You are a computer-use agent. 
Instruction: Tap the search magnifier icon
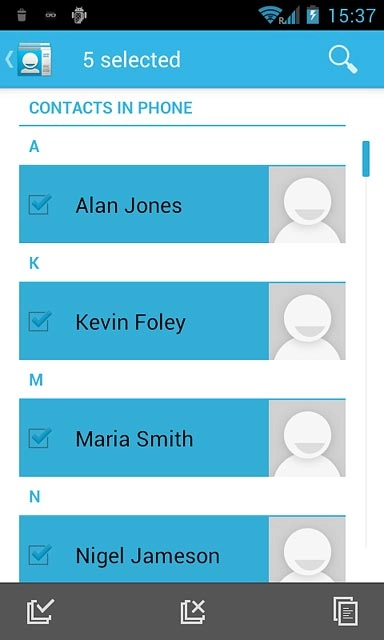click(343, 60)
